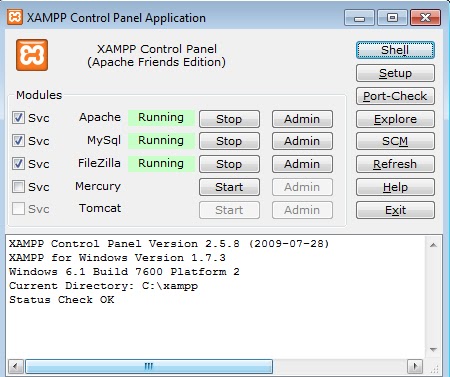
Task: Click the log's scroll down arrow
Action: point(433,349)
